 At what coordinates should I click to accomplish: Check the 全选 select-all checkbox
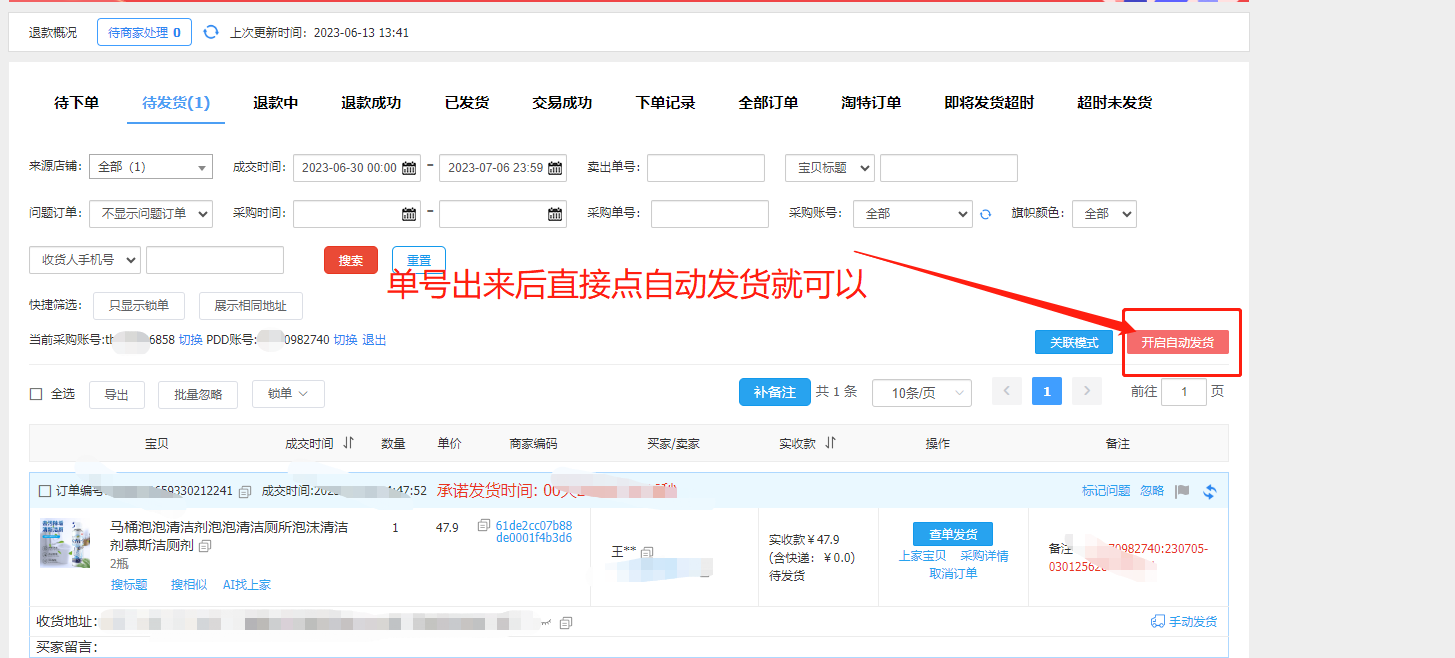click(x=36, y=394)
